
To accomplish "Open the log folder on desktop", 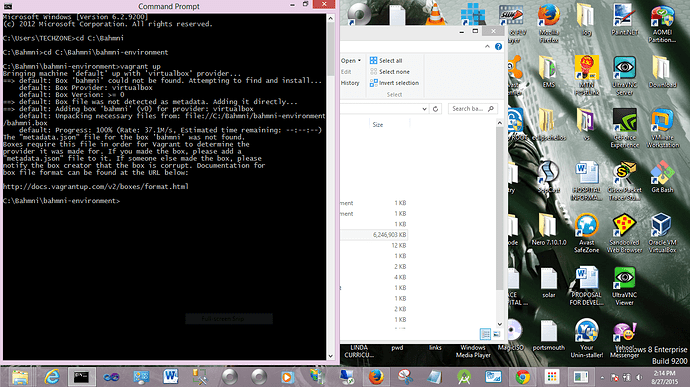I will tap(586, 20).
